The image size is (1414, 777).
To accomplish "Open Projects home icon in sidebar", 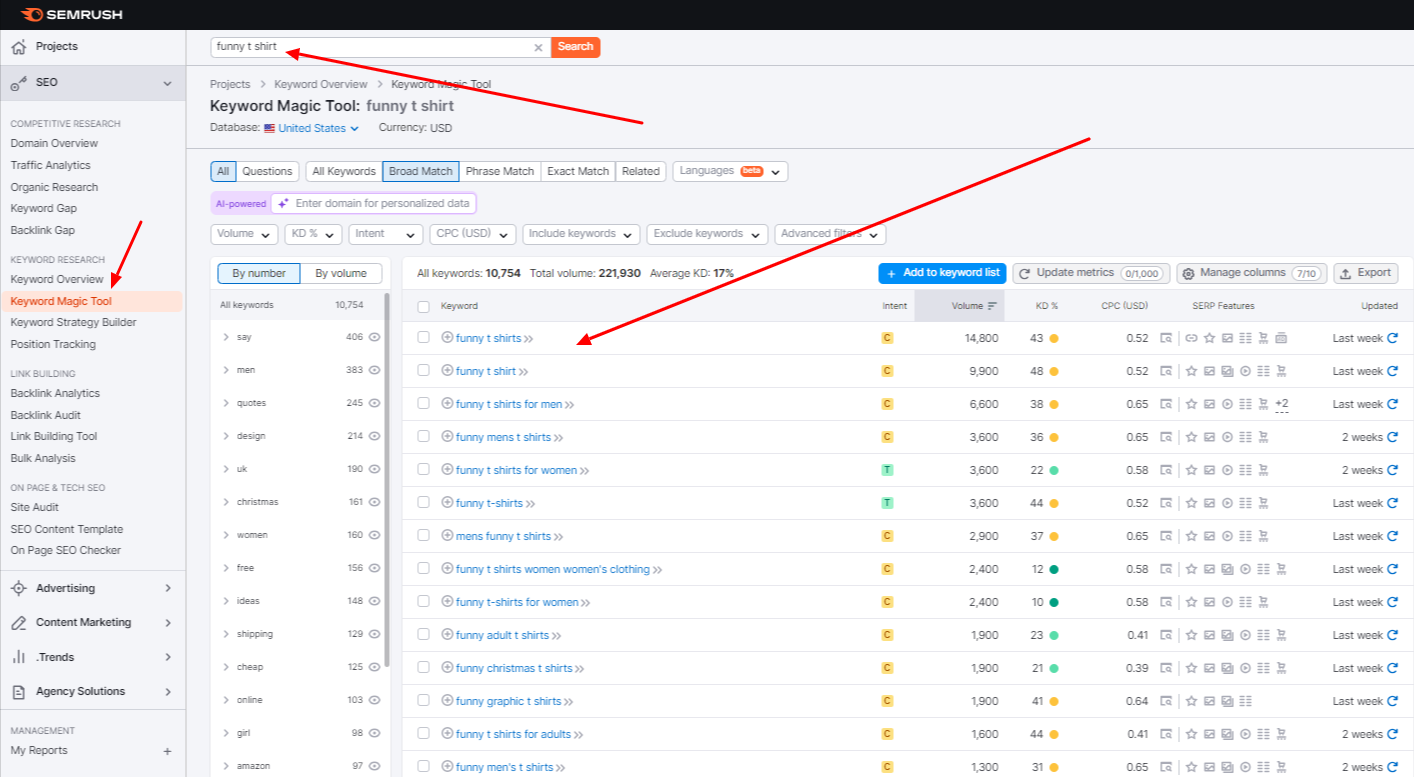I will point(19,47).
